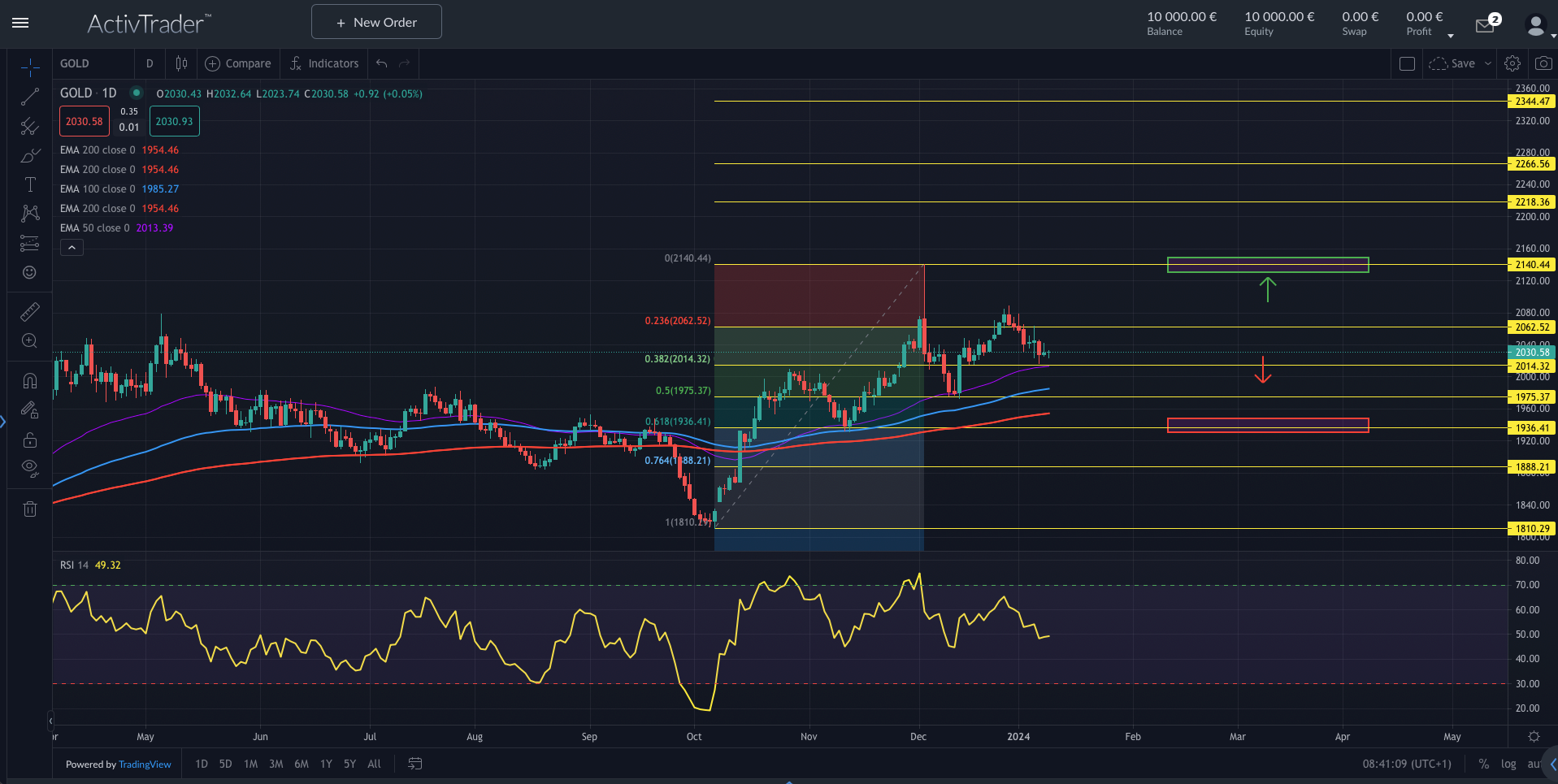Click the TradingView link
The height and width of the screenshot is (784, 1558).
[145, 764]
